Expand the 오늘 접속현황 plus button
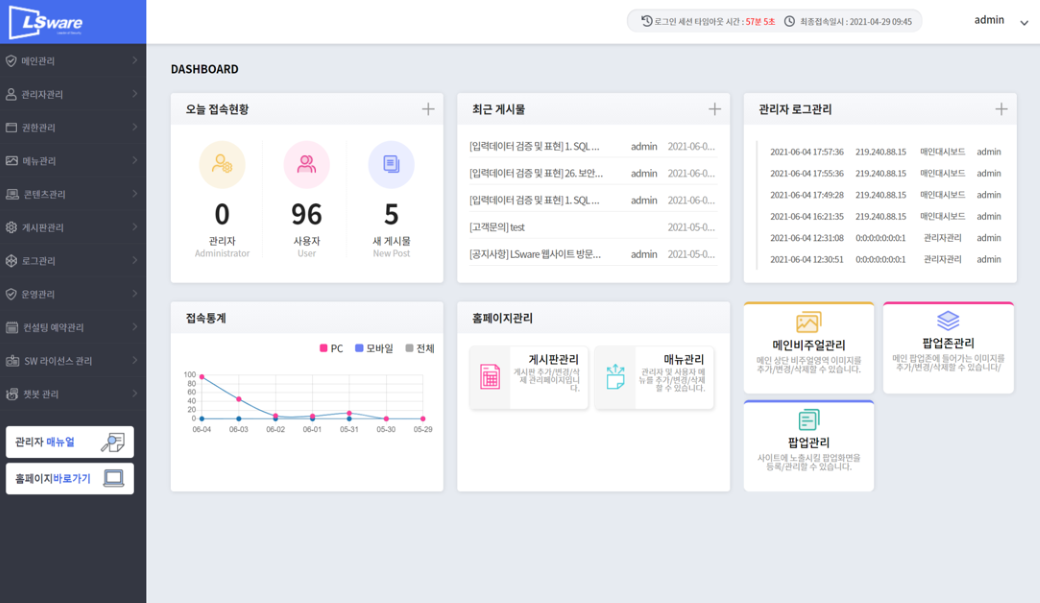 (x=428, y=109)
